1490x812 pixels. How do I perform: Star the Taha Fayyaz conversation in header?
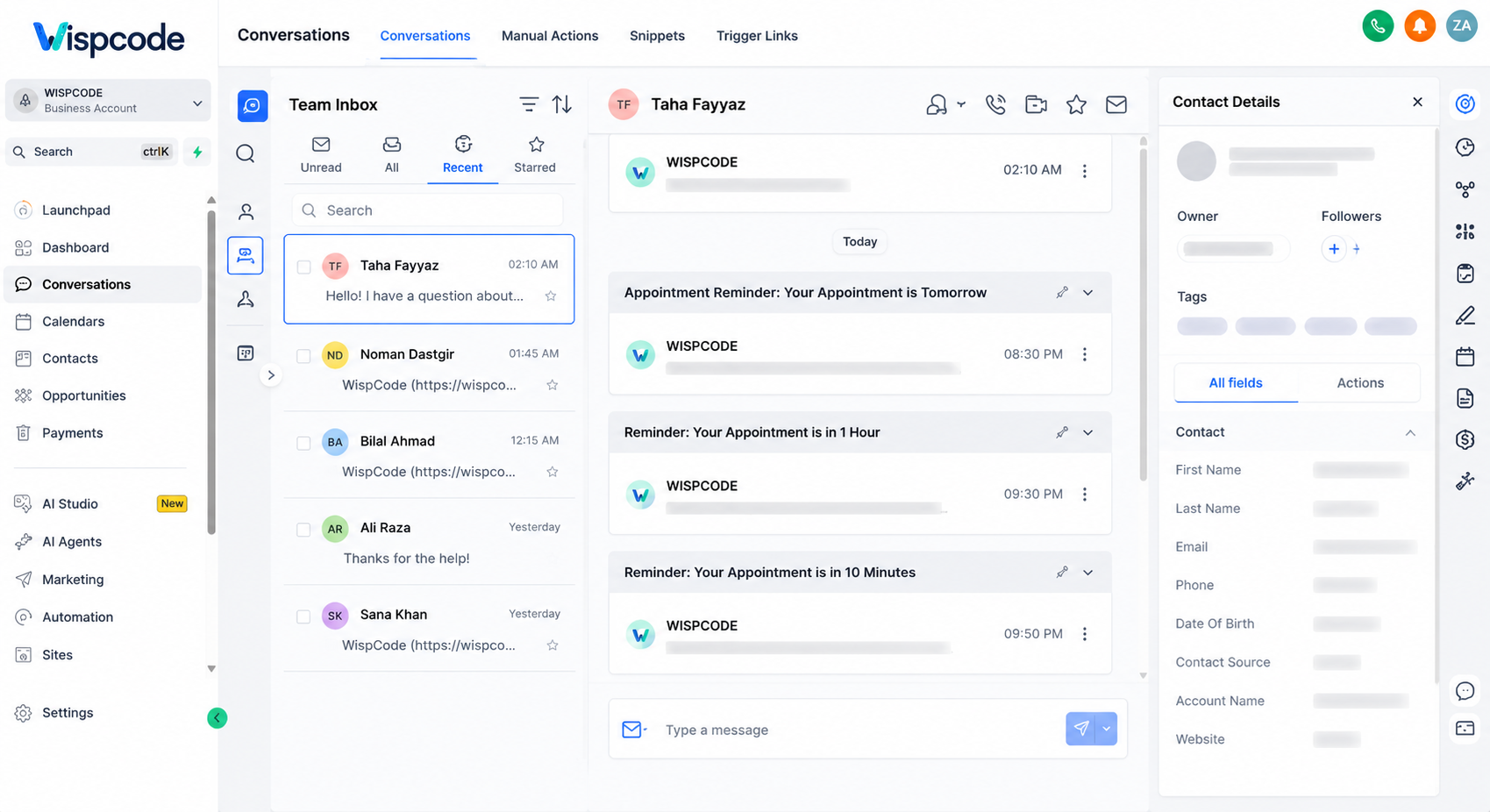click(x=1076, y=104)
